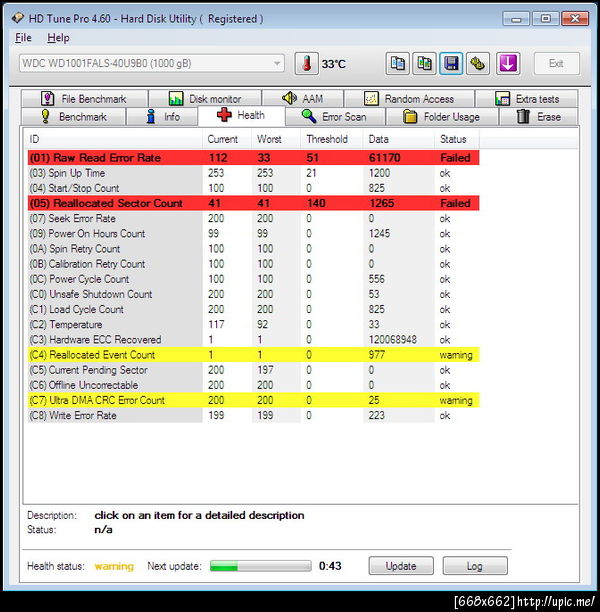Switch to the Disk monitor tab

point(205,99)
